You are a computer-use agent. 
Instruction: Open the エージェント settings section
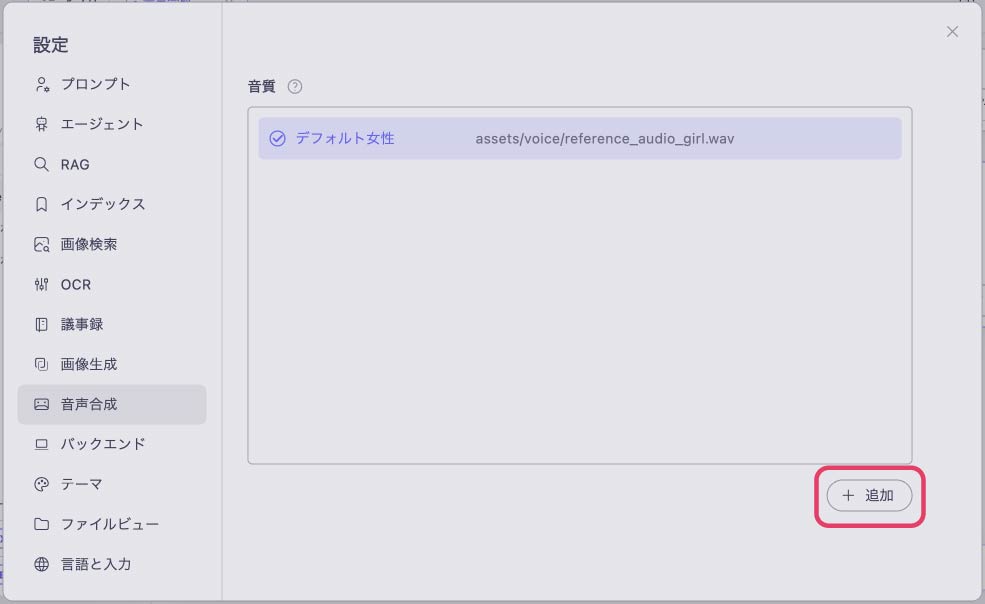click(x=112, y=124)
